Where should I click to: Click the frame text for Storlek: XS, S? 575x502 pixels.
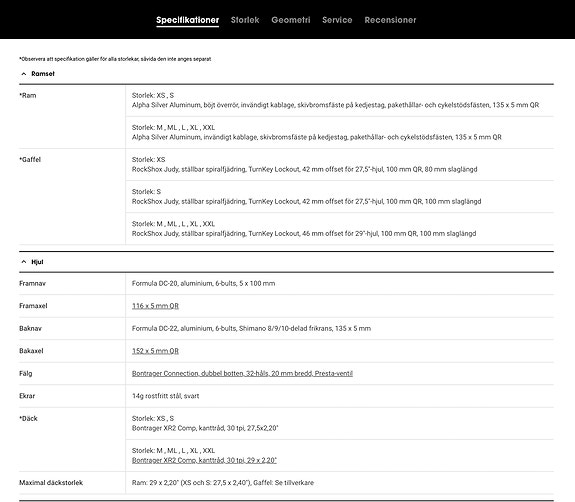pyautogui.click(x=336, y=105)
